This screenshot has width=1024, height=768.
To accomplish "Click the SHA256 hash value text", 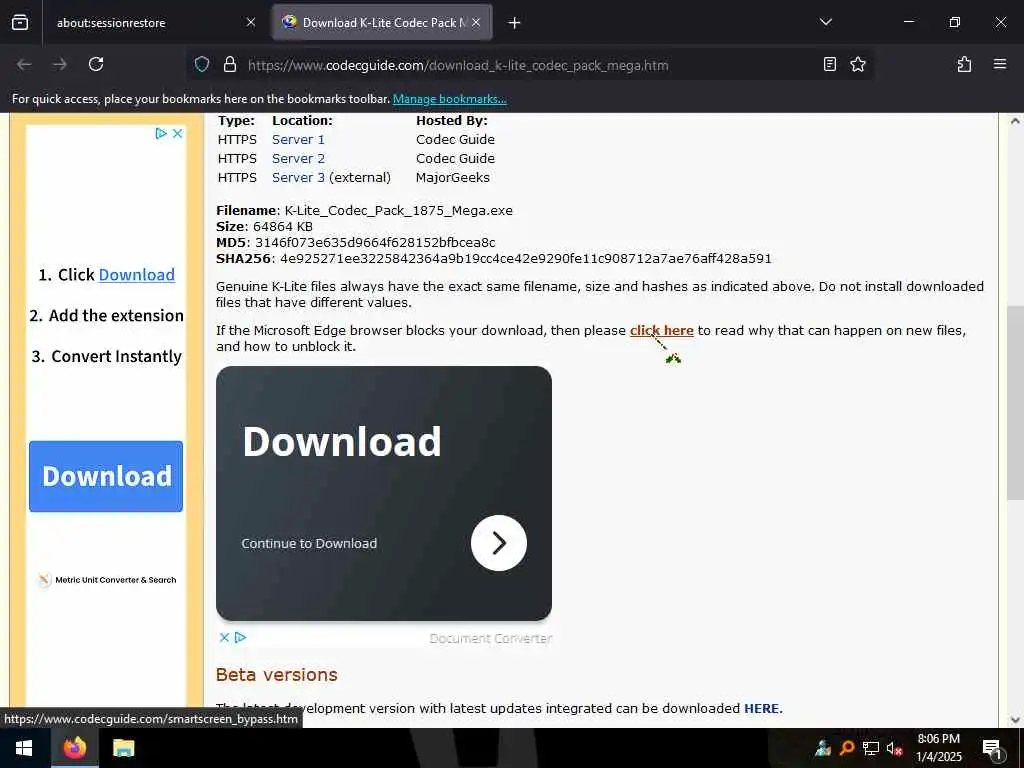I will coord(526,259).
